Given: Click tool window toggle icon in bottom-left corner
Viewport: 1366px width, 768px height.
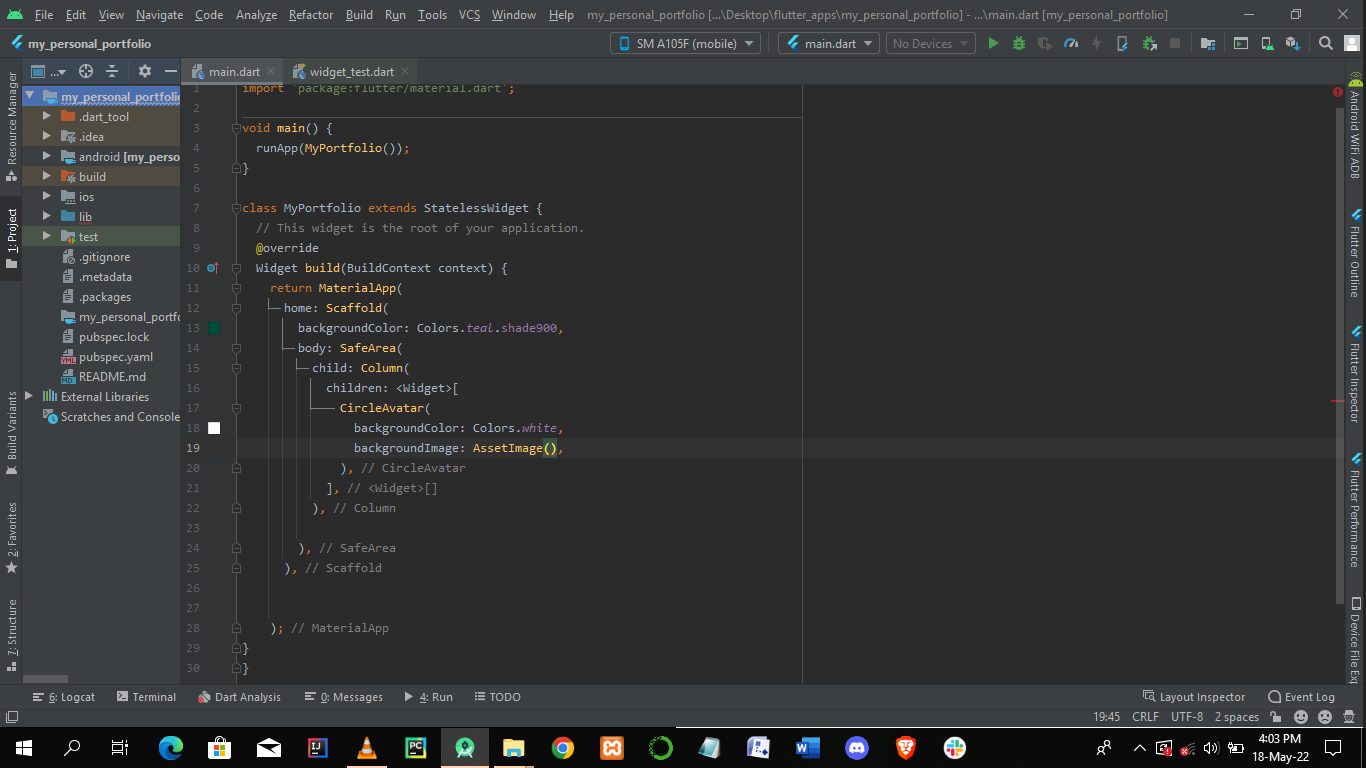Looking at the screenshot, I should [12, 717].
